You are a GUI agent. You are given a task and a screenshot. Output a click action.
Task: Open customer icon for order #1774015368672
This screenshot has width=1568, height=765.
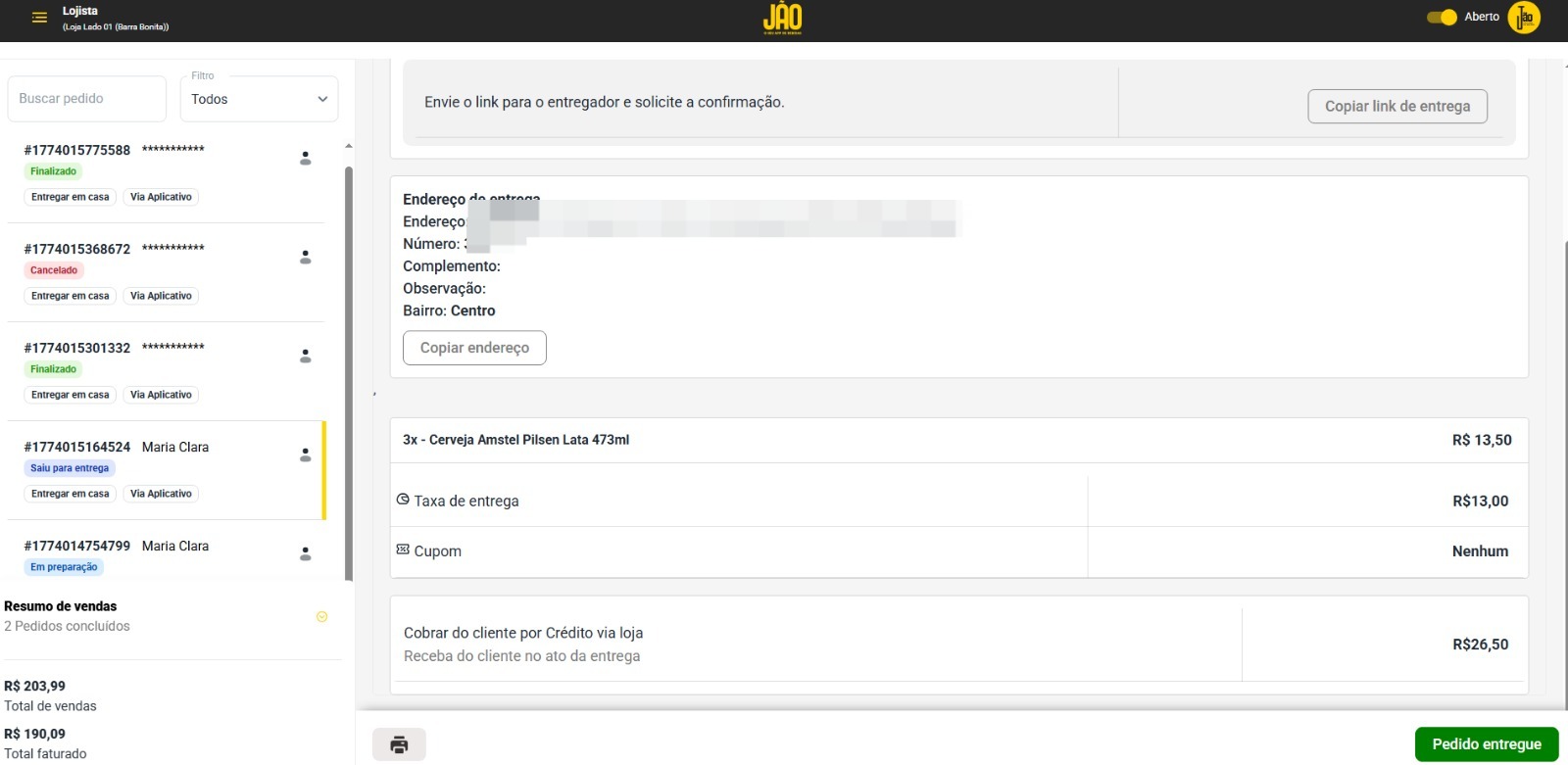[x=306, y=257]
